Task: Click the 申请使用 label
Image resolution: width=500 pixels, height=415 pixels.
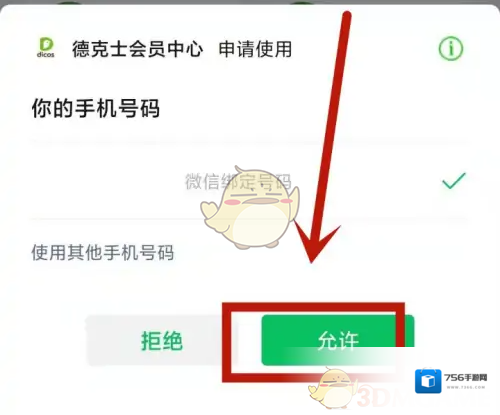Action: [255, 49]
